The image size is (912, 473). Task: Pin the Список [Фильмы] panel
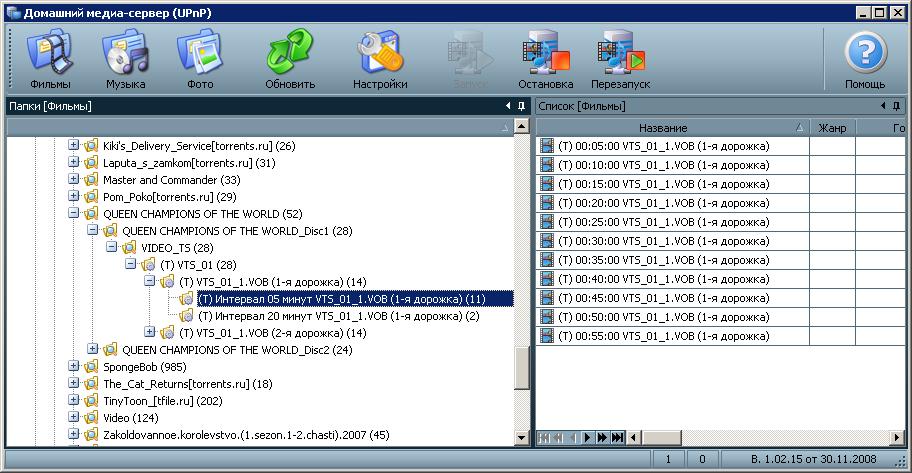pyautogui.click(x=896, y=106)
